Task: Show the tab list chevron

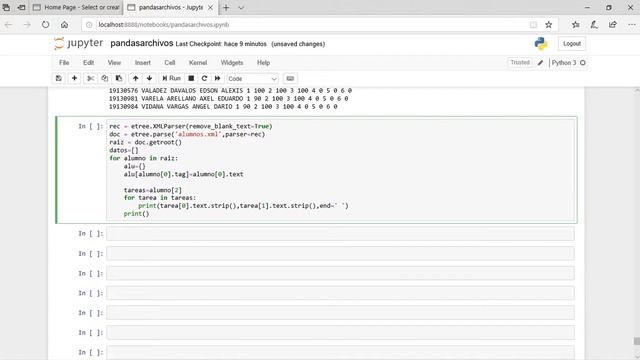Action: click(x=241, y=8)
